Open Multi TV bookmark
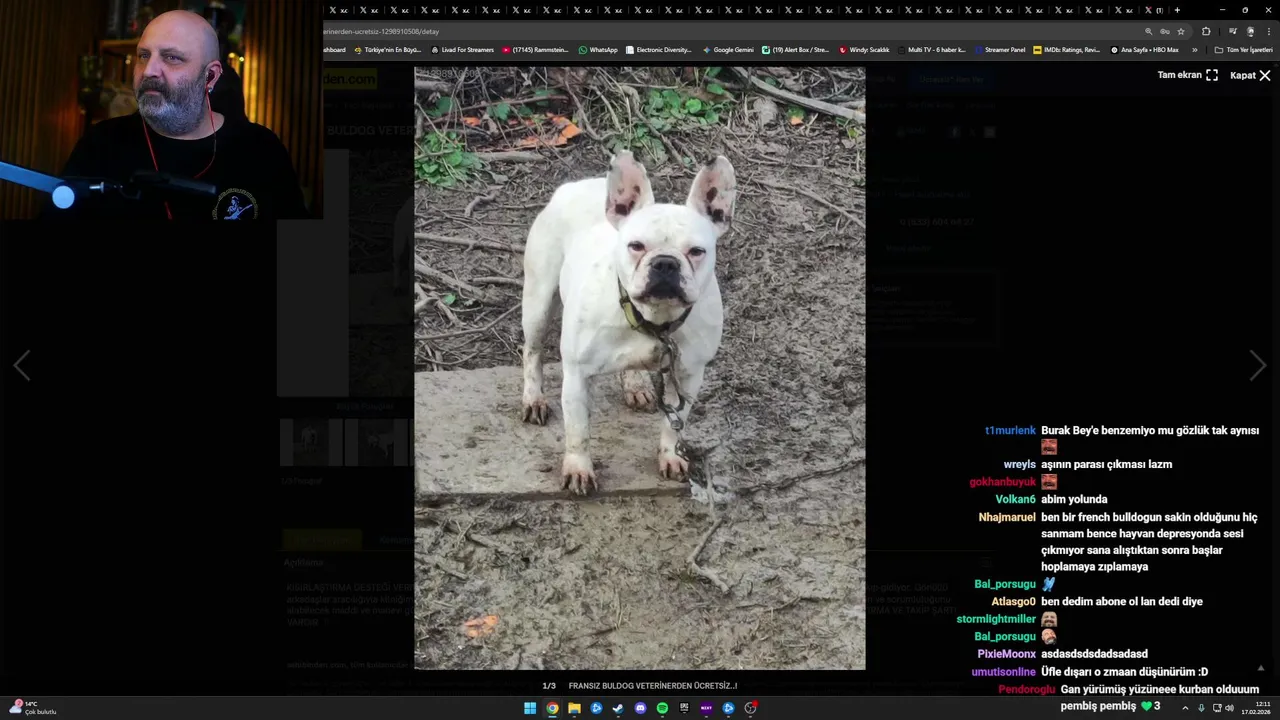Screen dimensions: 1280x720 pos(931,49)
